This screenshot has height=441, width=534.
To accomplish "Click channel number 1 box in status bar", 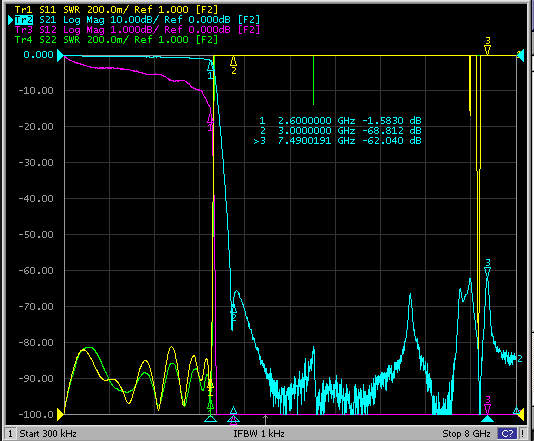I will 10,434.
